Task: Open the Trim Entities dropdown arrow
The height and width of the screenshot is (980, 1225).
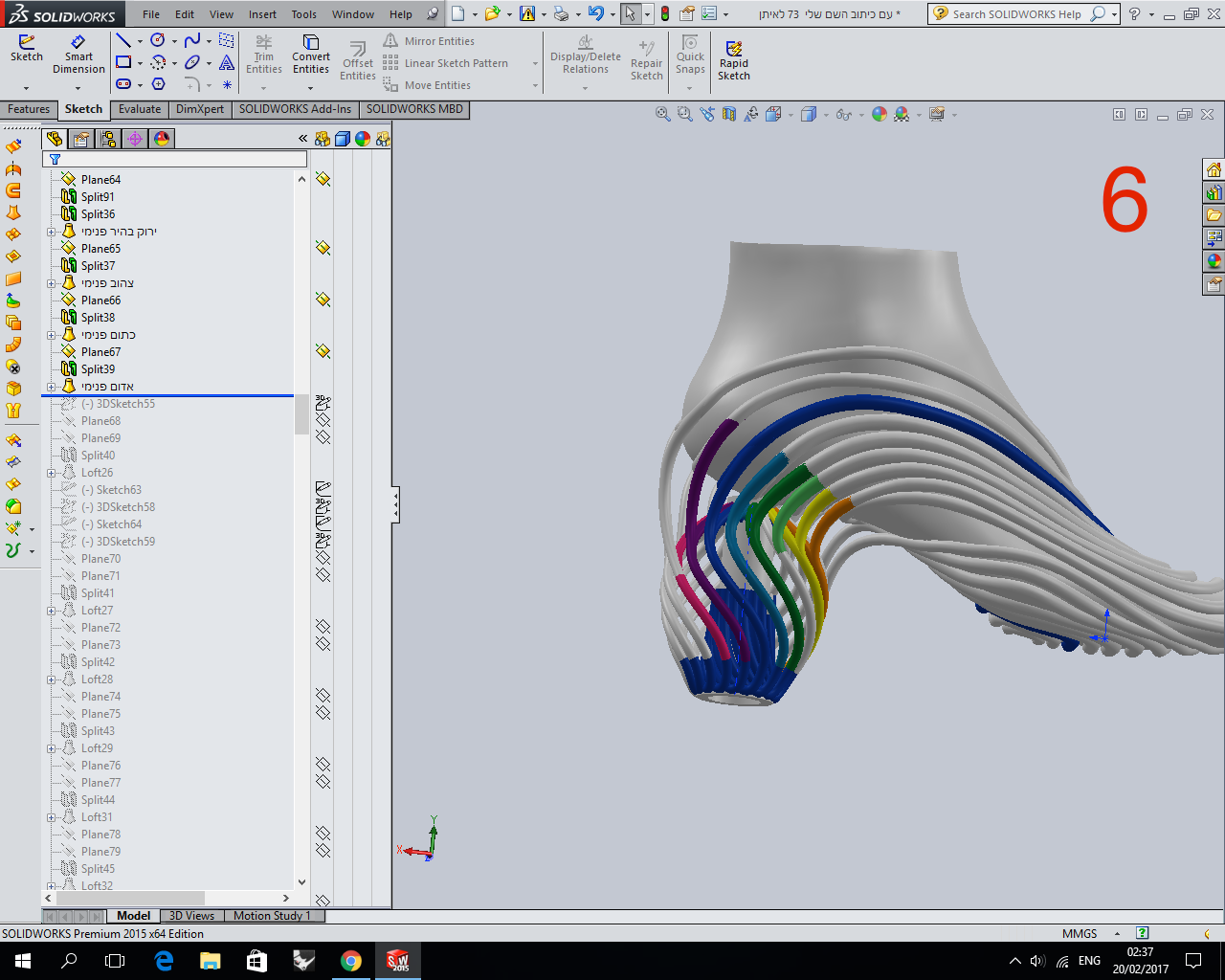Action: [x=264, y=88]
